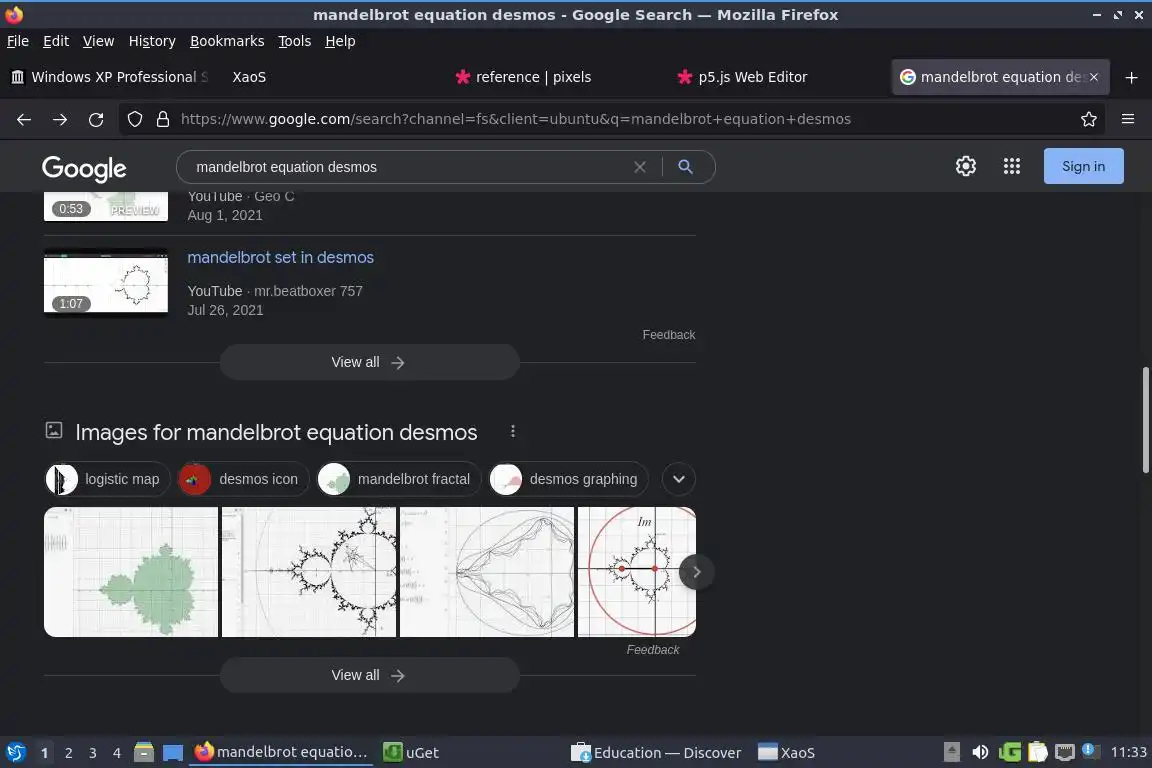Close the mandelbrot equation desmos tab

[x=1094, y=76]
